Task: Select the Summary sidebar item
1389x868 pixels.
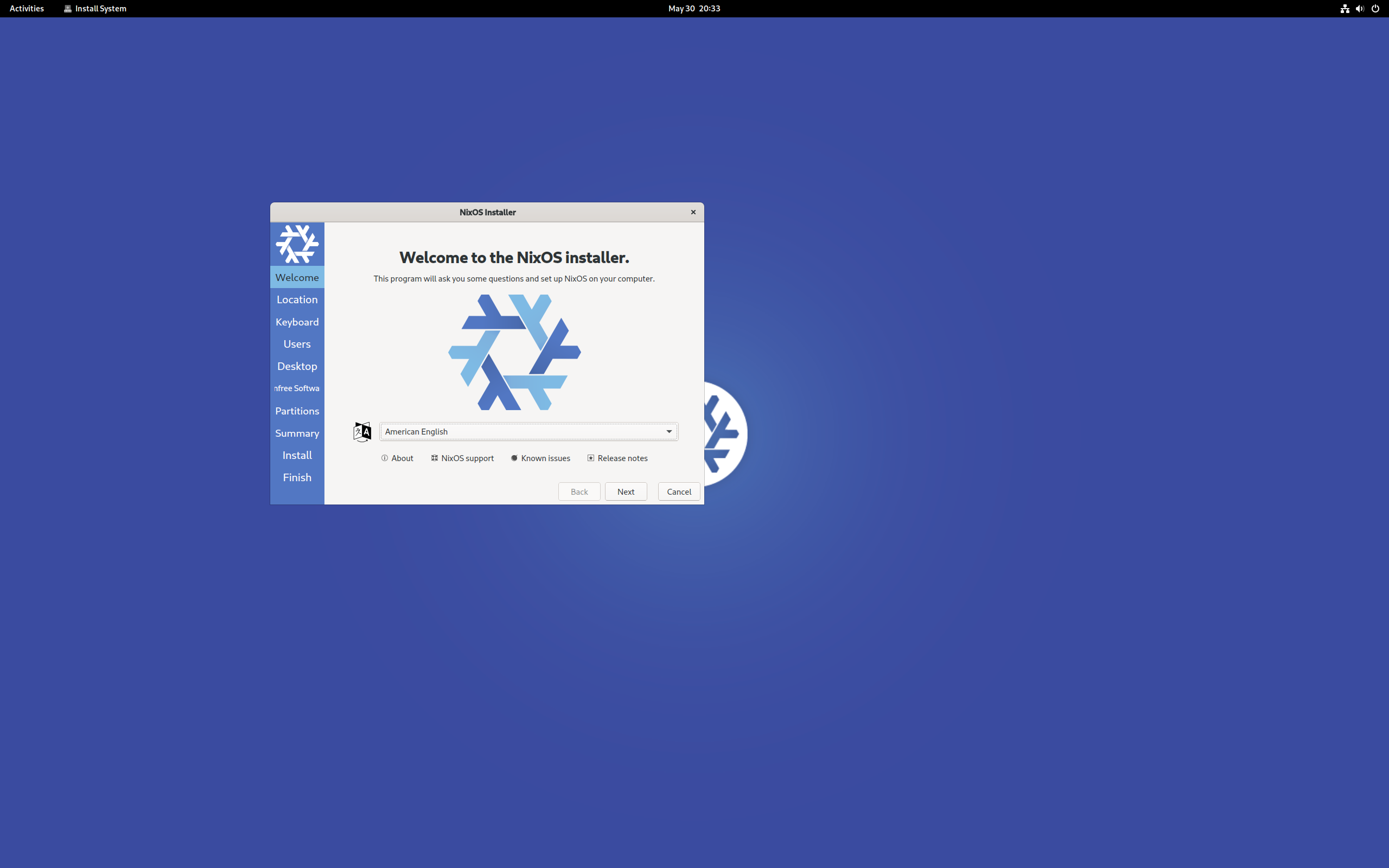Action: tap(297, 432)
